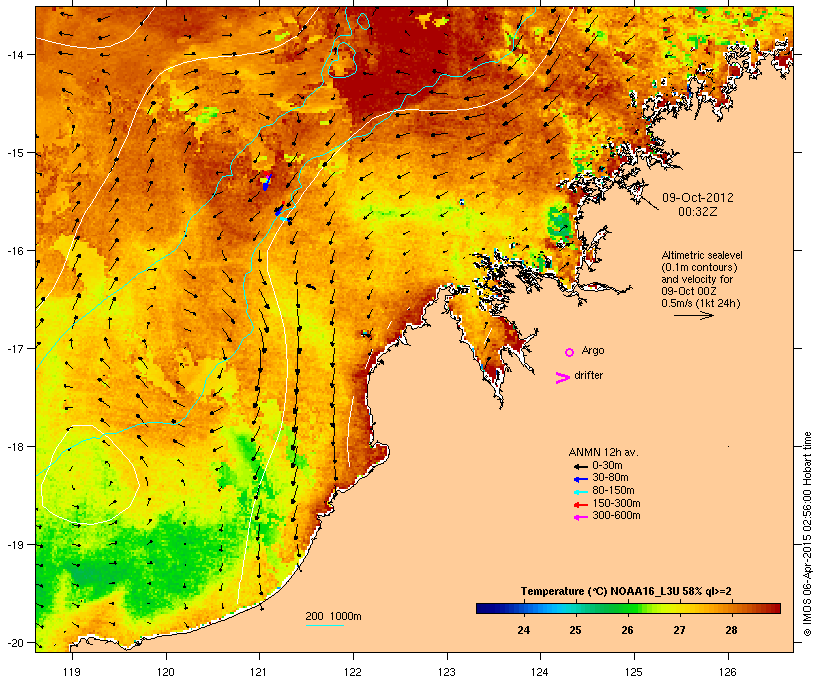The height and width of the screenshot is (680, 820).
Task: Click longitude axis label 126
Action: tap(728, 672)
